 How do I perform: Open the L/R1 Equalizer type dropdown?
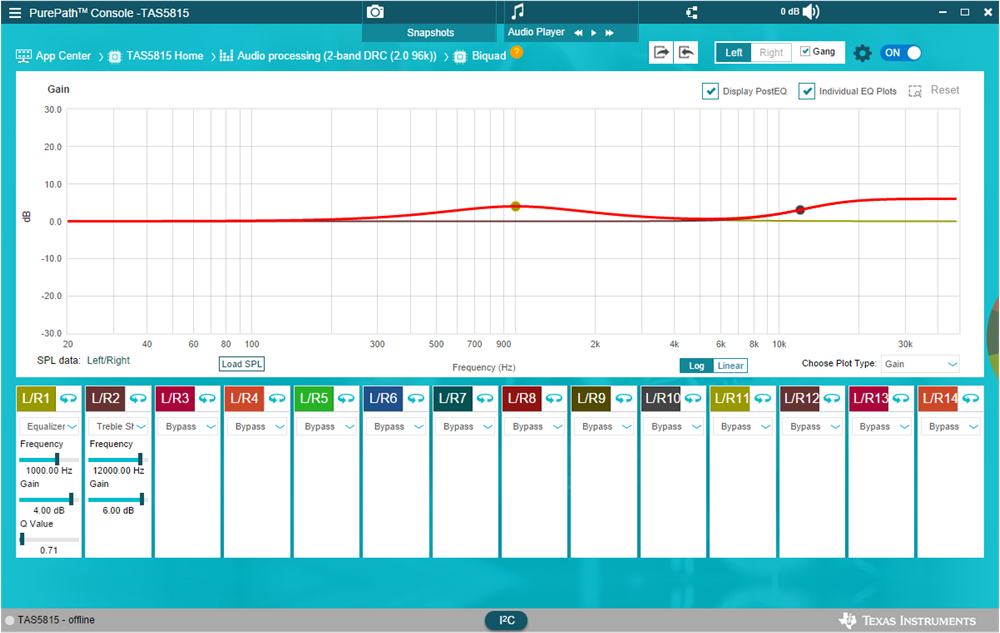pos(47,426)
